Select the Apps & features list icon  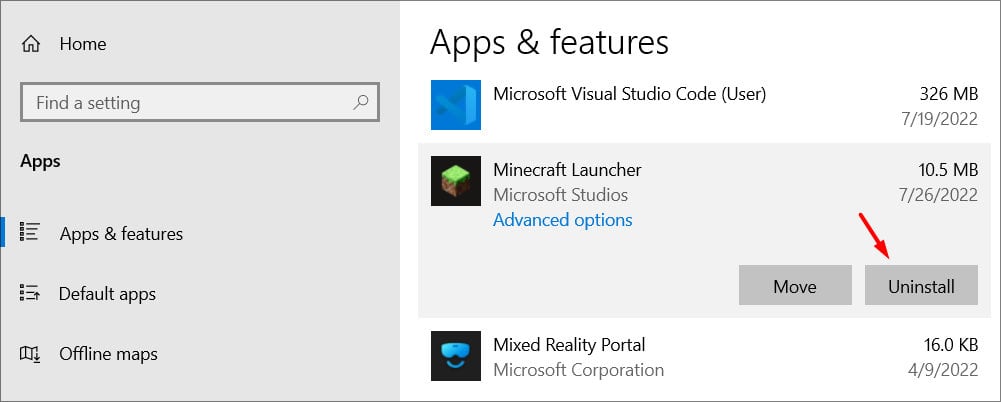30,232
